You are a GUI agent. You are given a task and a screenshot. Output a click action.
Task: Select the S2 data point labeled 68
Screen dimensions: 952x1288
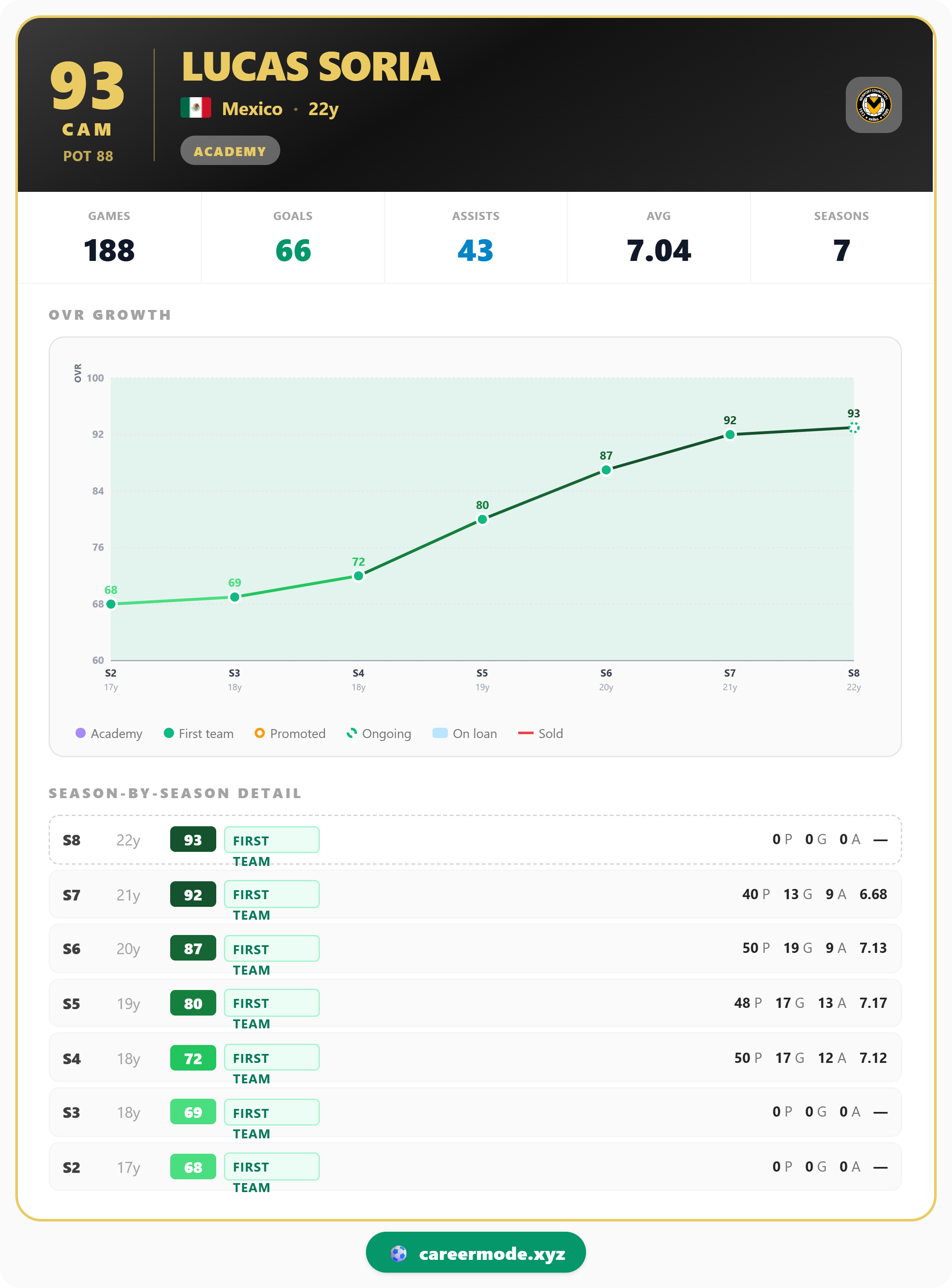pyautogui.click(x=111, y=604)
